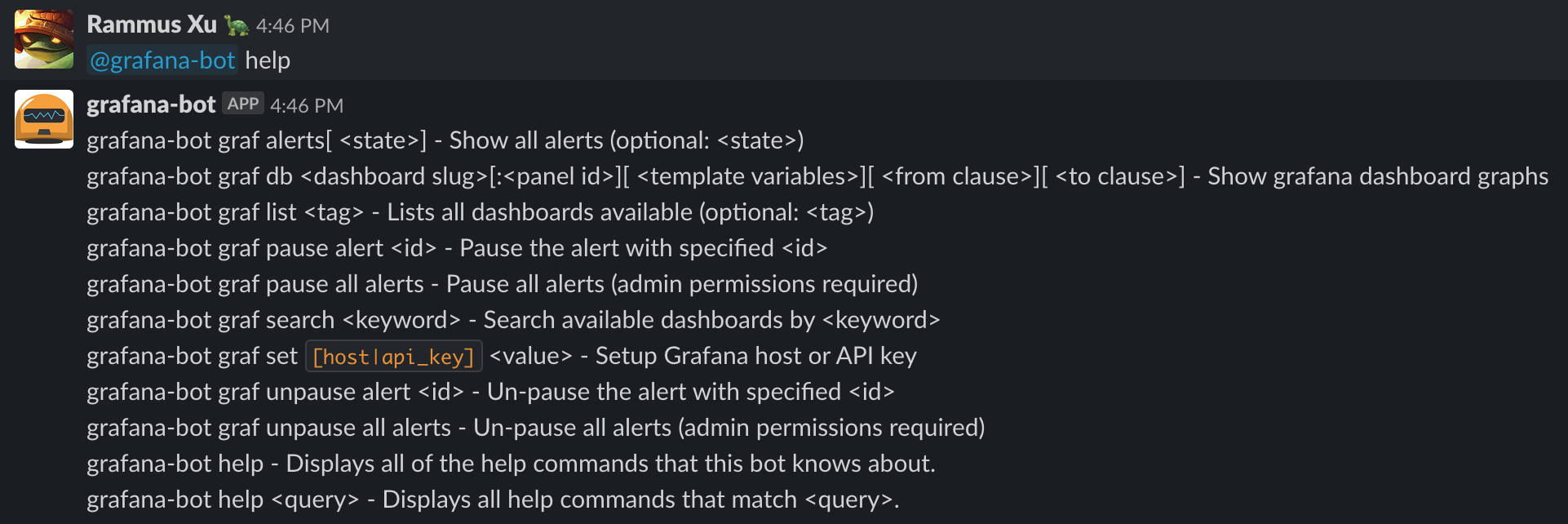This screenshot has height=524, width=1568.
Task: Click the timestamp on grafana-bot's reply
Action: coord(307,106)
